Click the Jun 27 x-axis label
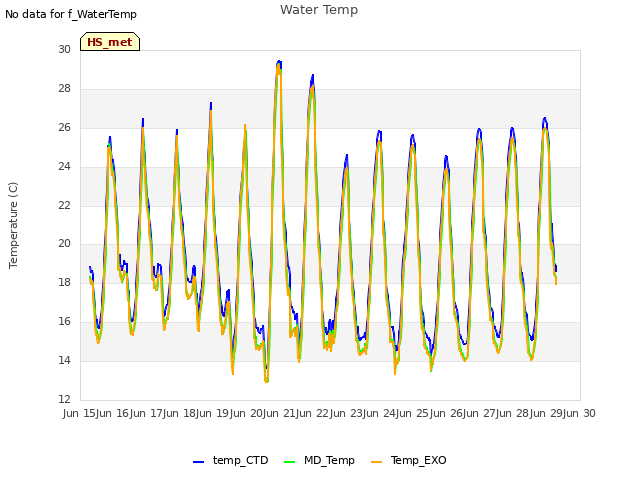This screenshot has height=480, width=640. point(481,413)
